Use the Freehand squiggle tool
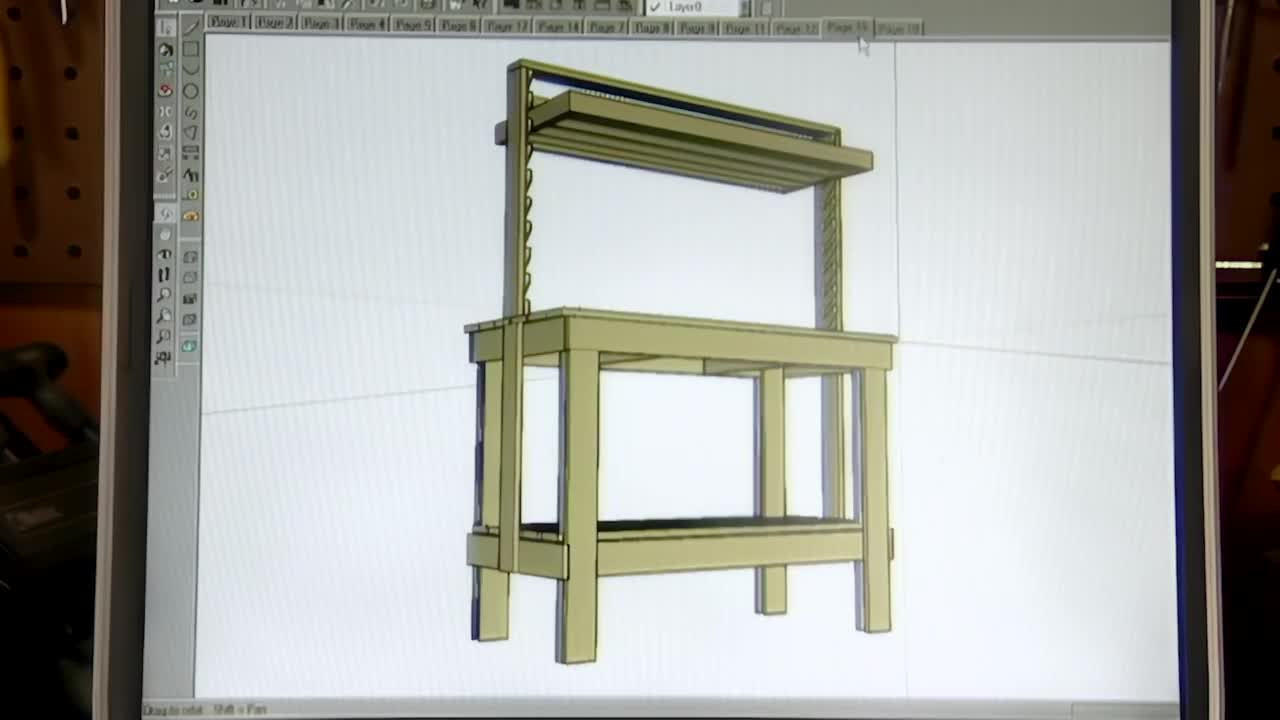The height and width of the screenshot is (720, 1280). coord(190,112)
